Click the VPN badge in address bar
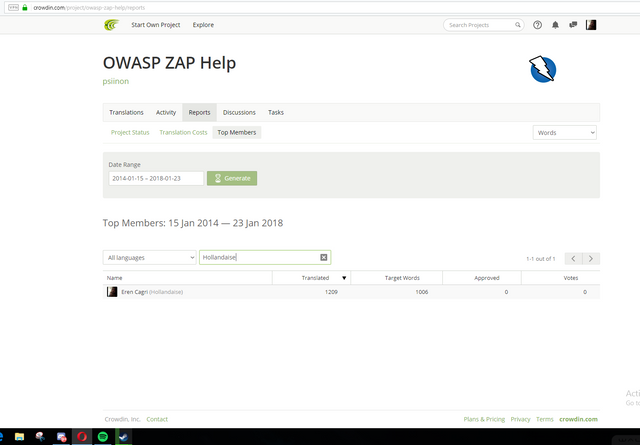The height and width of the screenshot is (445, 640). pos(13,7)
